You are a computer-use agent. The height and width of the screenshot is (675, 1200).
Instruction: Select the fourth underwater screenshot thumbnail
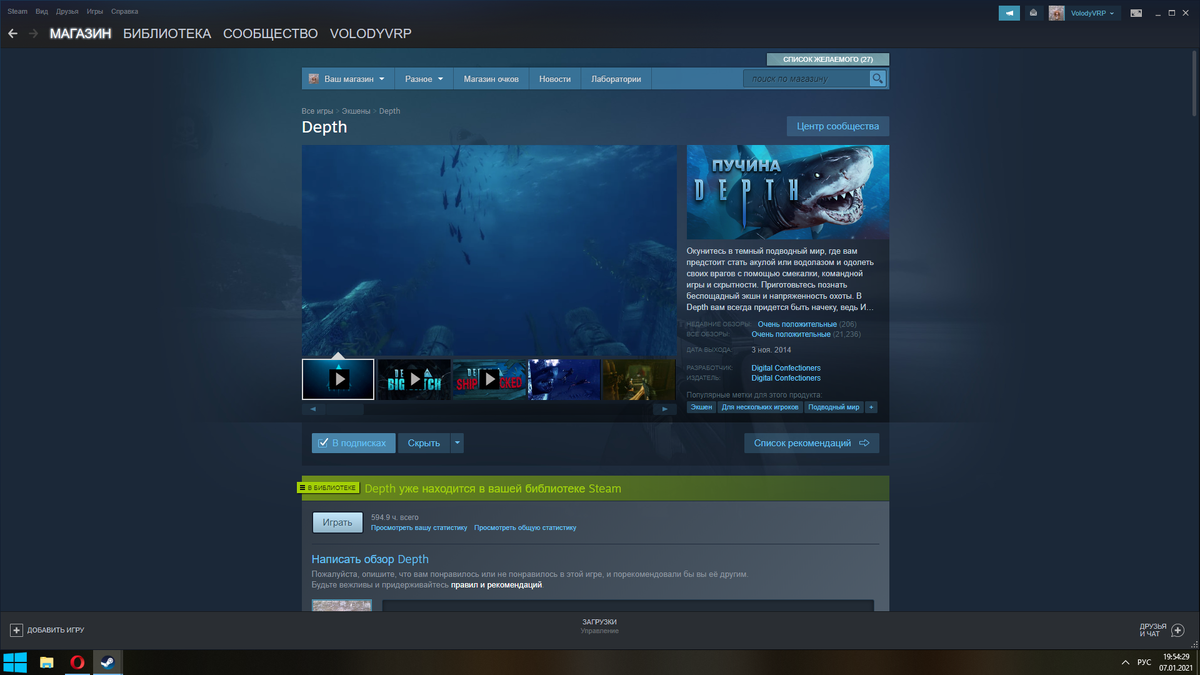[564, 379]
